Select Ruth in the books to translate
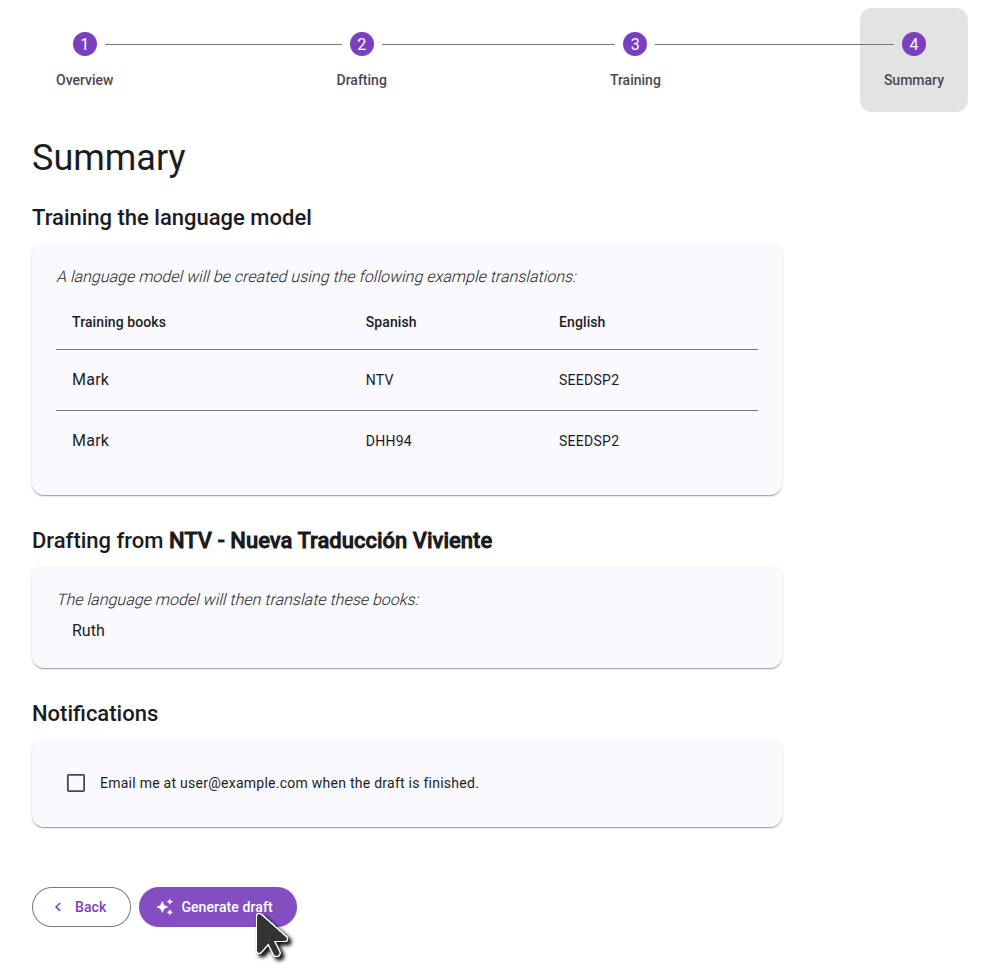The image size is (1000, 969). tap(88, 630)
